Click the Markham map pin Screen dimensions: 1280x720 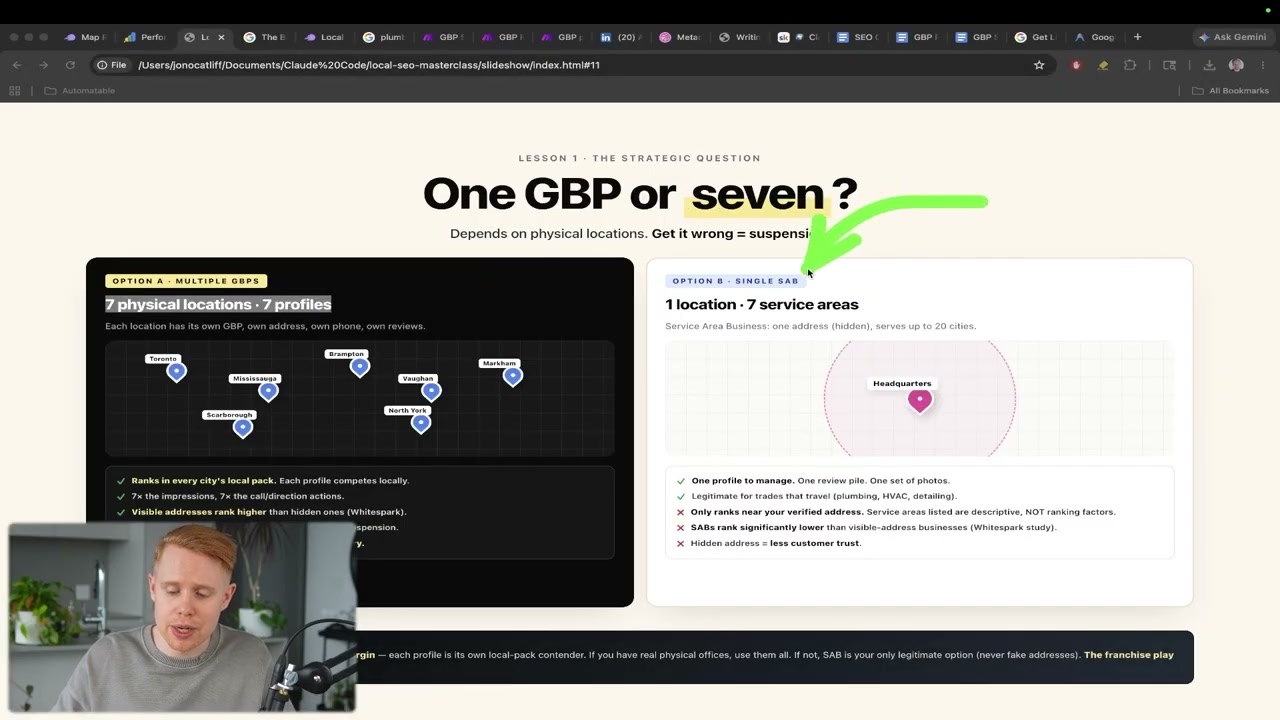tap(512, 376)
